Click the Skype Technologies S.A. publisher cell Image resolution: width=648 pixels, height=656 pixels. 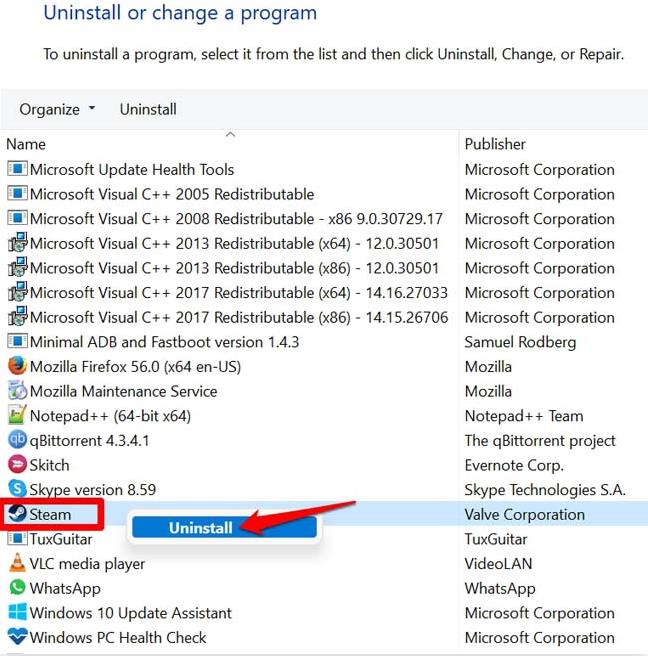click(545, 489)
